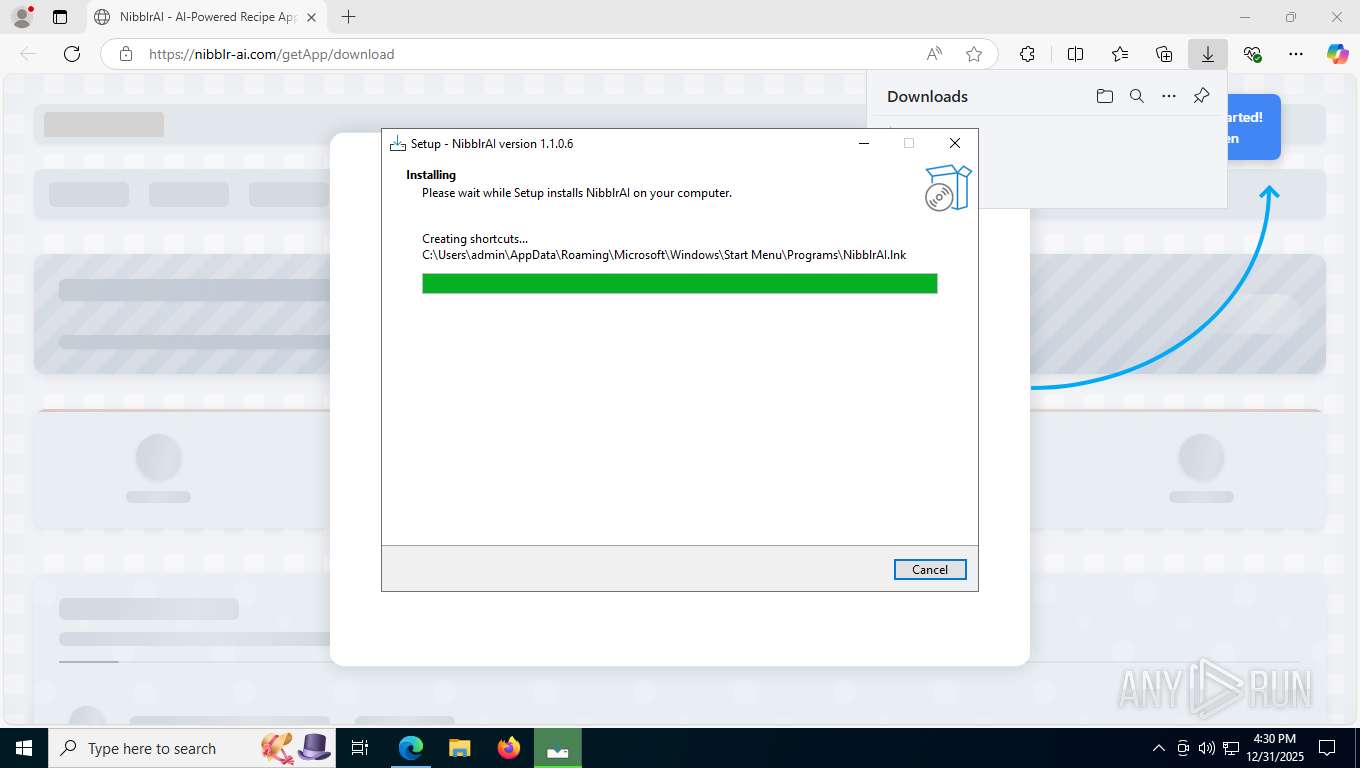Click the browser profile avatar icon
This screenshot has height=768, width=1360.
click(21, 17)
